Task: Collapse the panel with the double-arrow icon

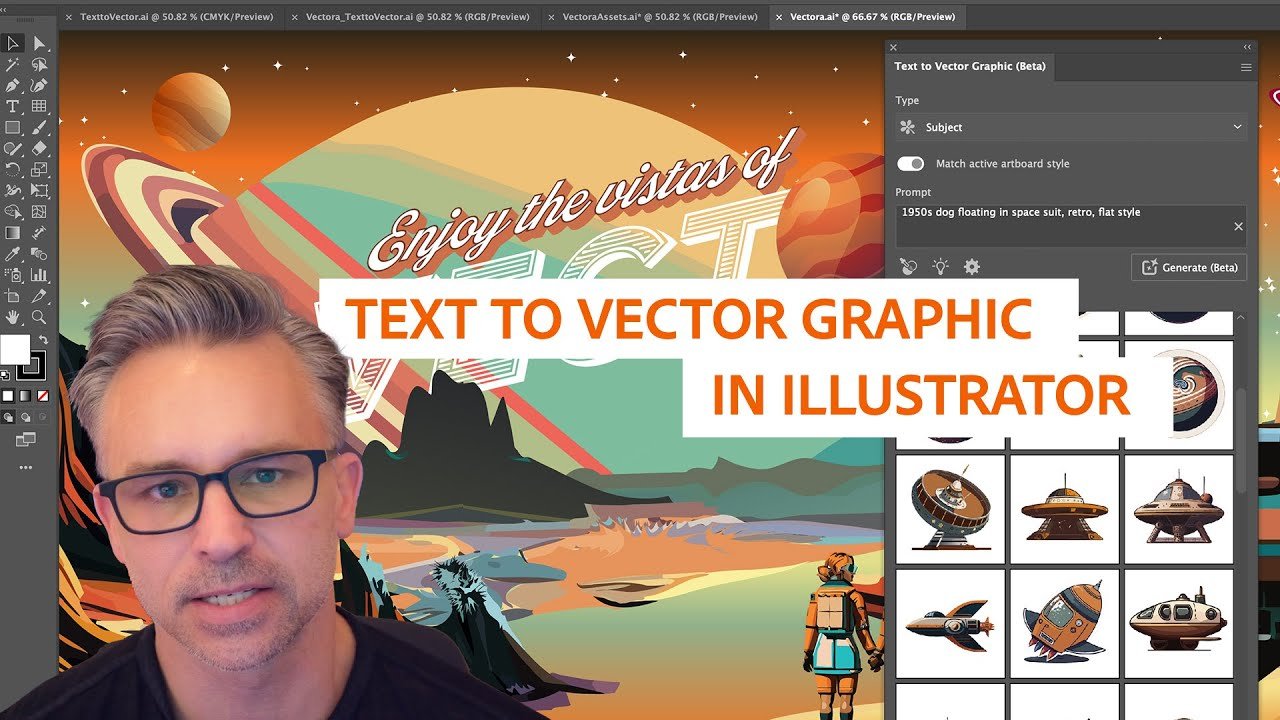Action: 1247,47
